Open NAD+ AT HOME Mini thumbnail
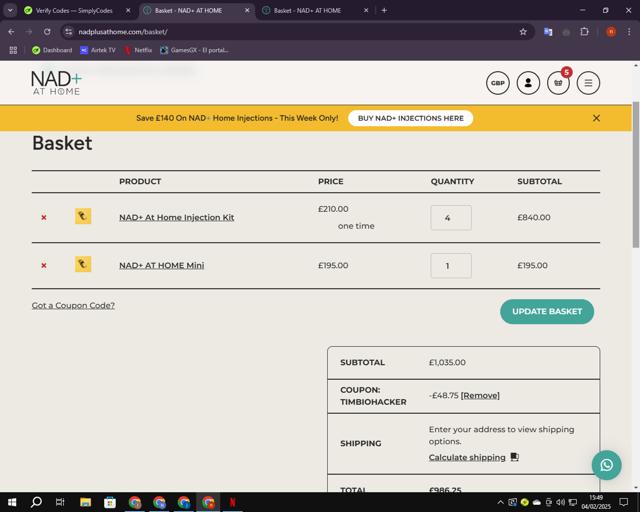The height and width of the screenshot is (512, 640). click(x=83, y=264)
